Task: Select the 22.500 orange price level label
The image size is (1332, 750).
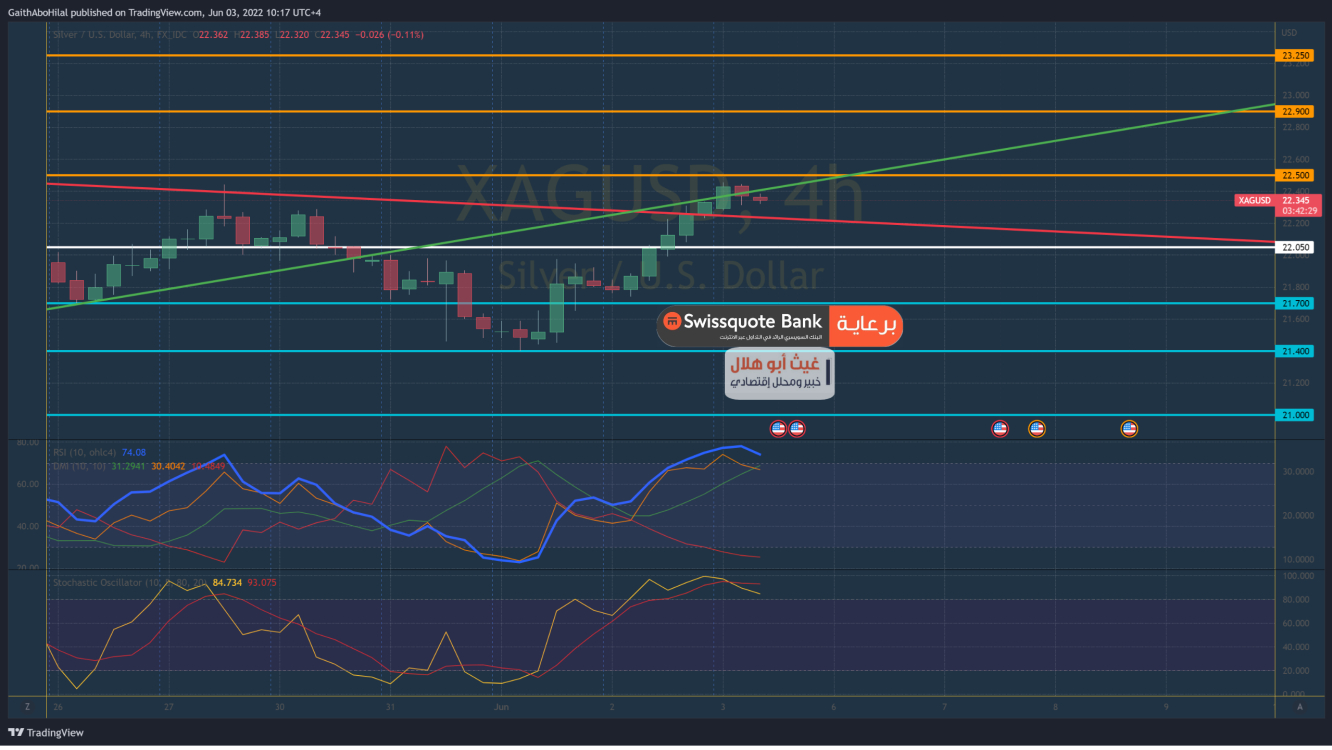Action: click(x=1296, y=175)
